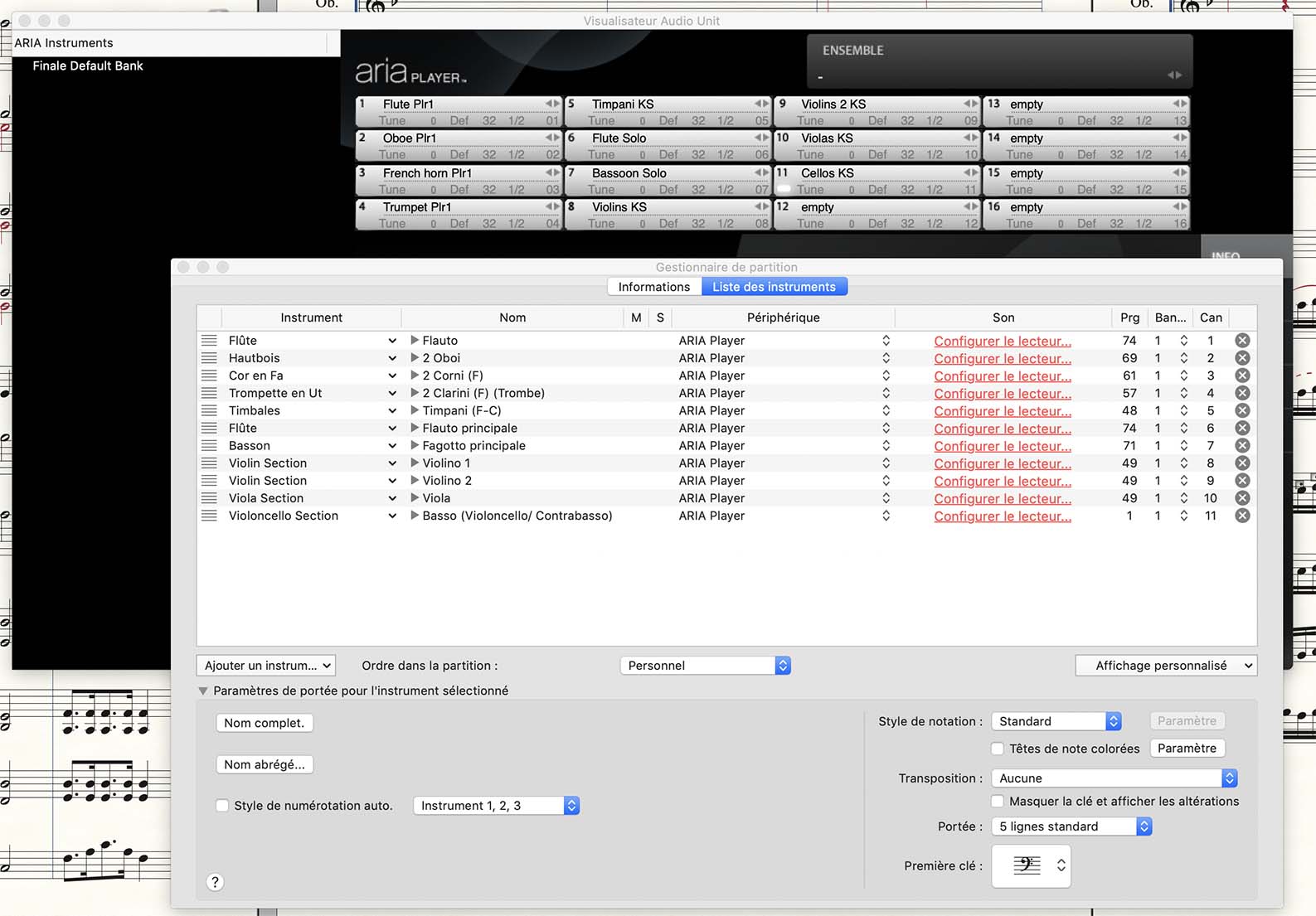This screenshot has width=1316, height=916.
Task: Delete the Timpani (F-C) row using X icon
Action: [x=1242, y=411]
